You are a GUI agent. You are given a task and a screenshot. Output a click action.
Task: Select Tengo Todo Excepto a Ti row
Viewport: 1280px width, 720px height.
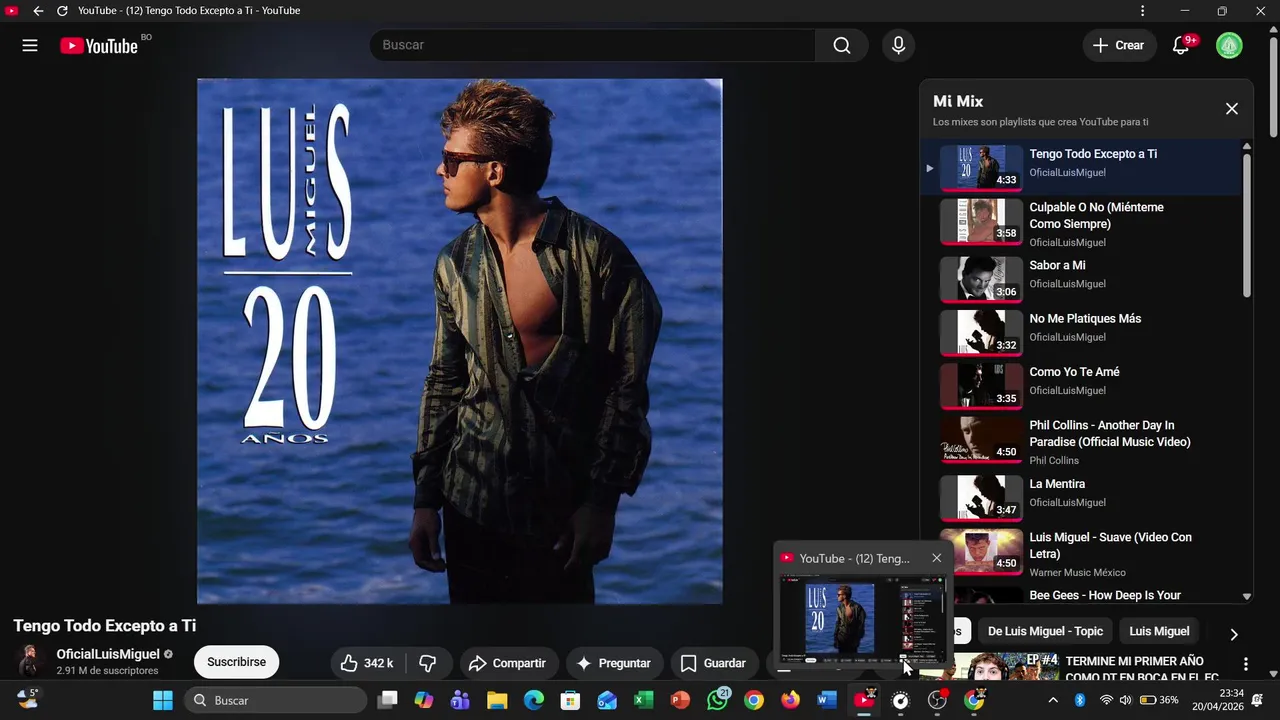[x=1081, y=167]
